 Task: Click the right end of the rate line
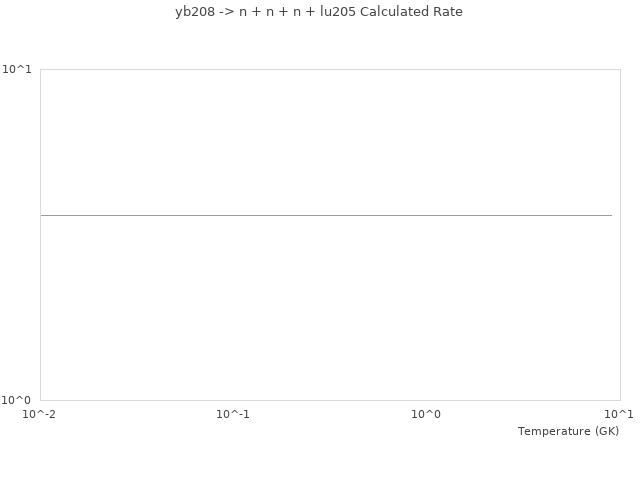(611, 215)
